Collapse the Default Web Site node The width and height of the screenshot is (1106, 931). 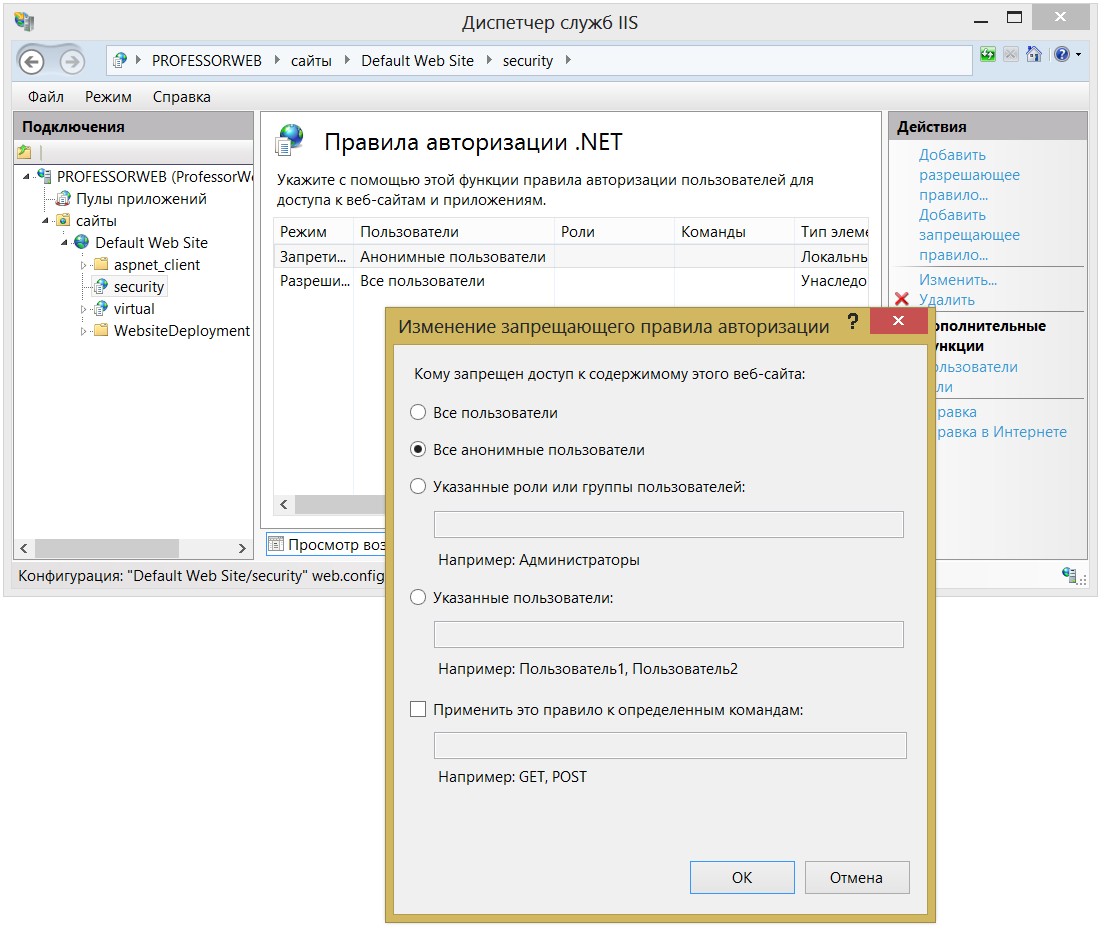[64, 243]
